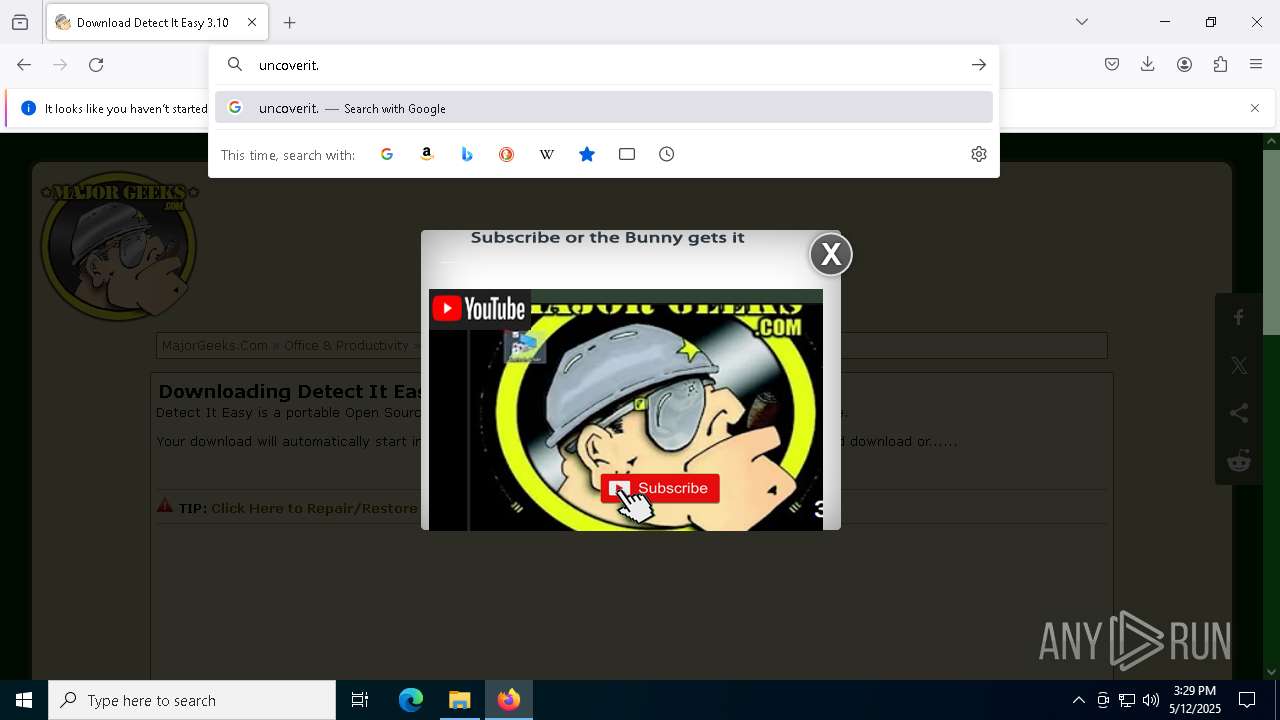Expand the list all tabs dropdown

pyautogui.click(x=1082, y=22)
